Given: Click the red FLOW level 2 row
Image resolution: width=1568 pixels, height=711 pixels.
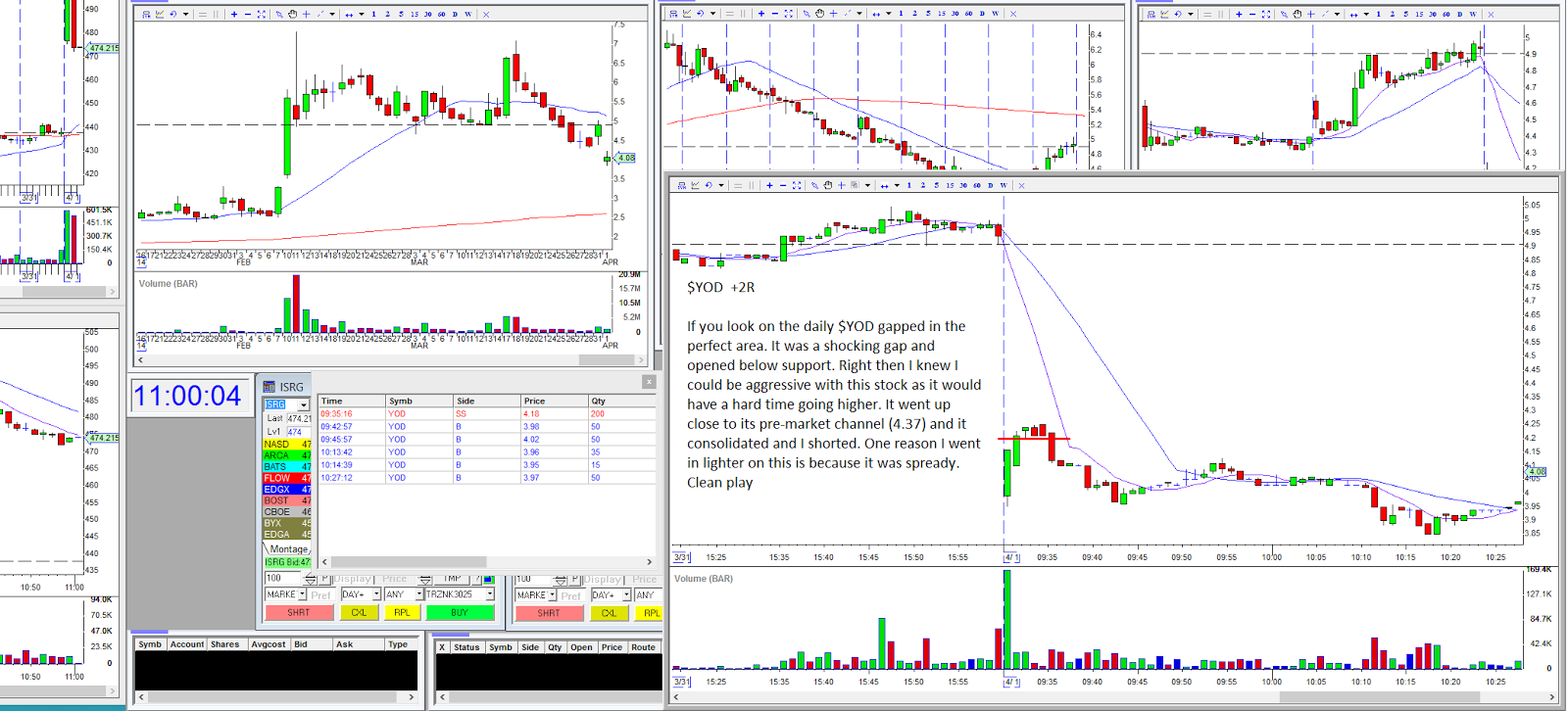Looking at the screenshot, I should [x=287, y=478].
